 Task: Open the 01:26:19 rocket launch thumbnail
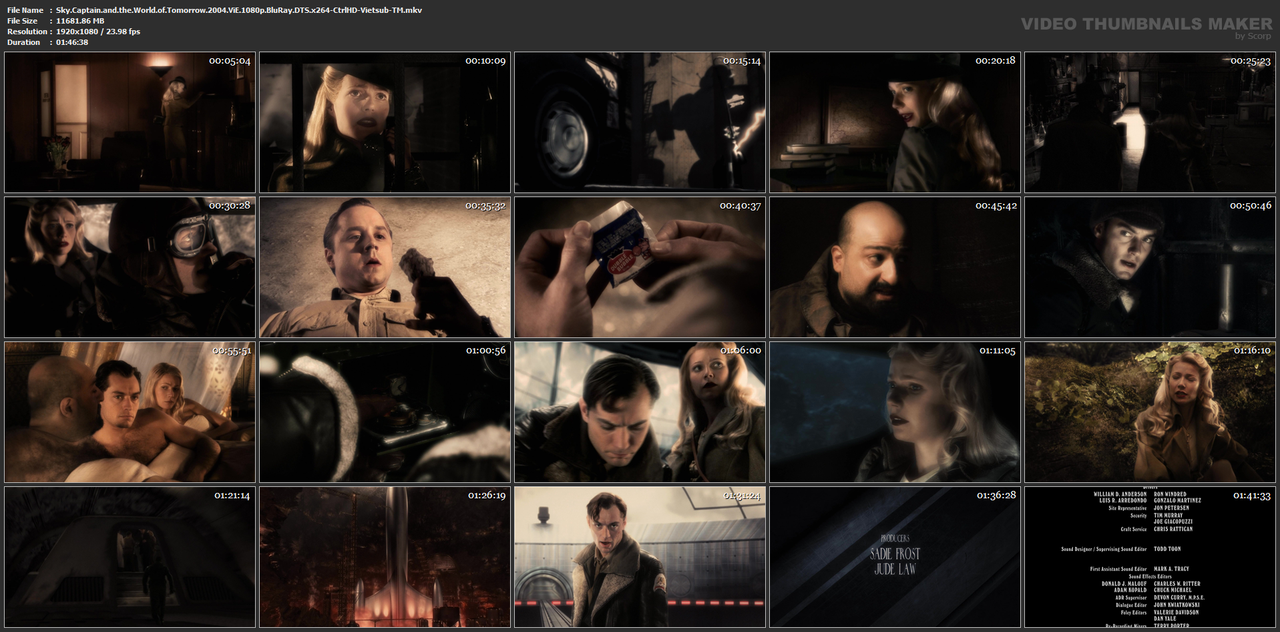pyautogui.click(x=385, y=557)
